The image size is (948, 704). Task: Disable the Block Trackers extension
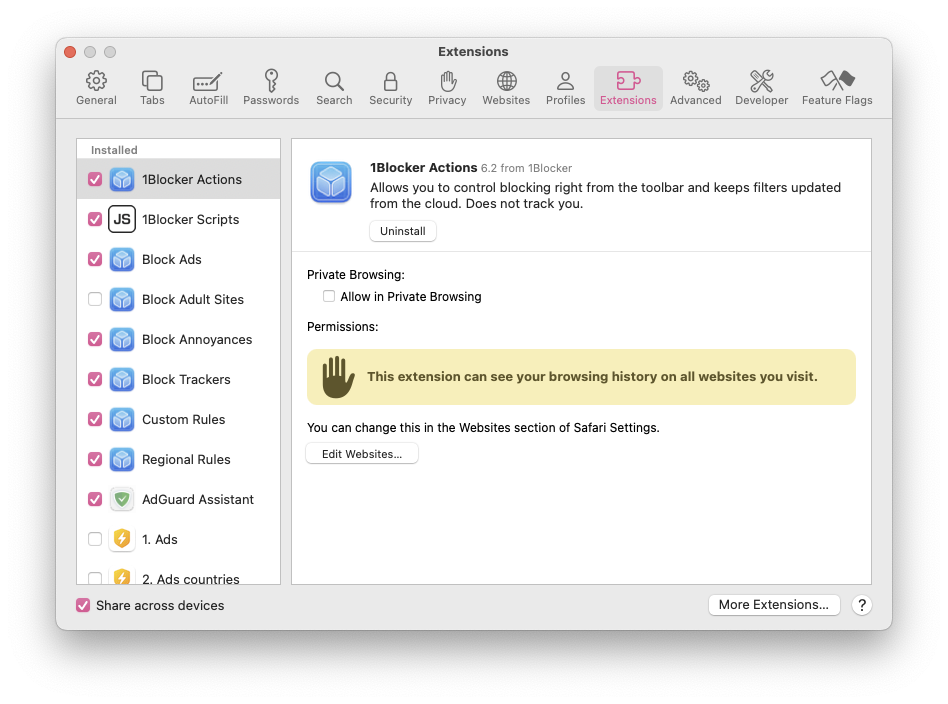[x=95, y=379]
